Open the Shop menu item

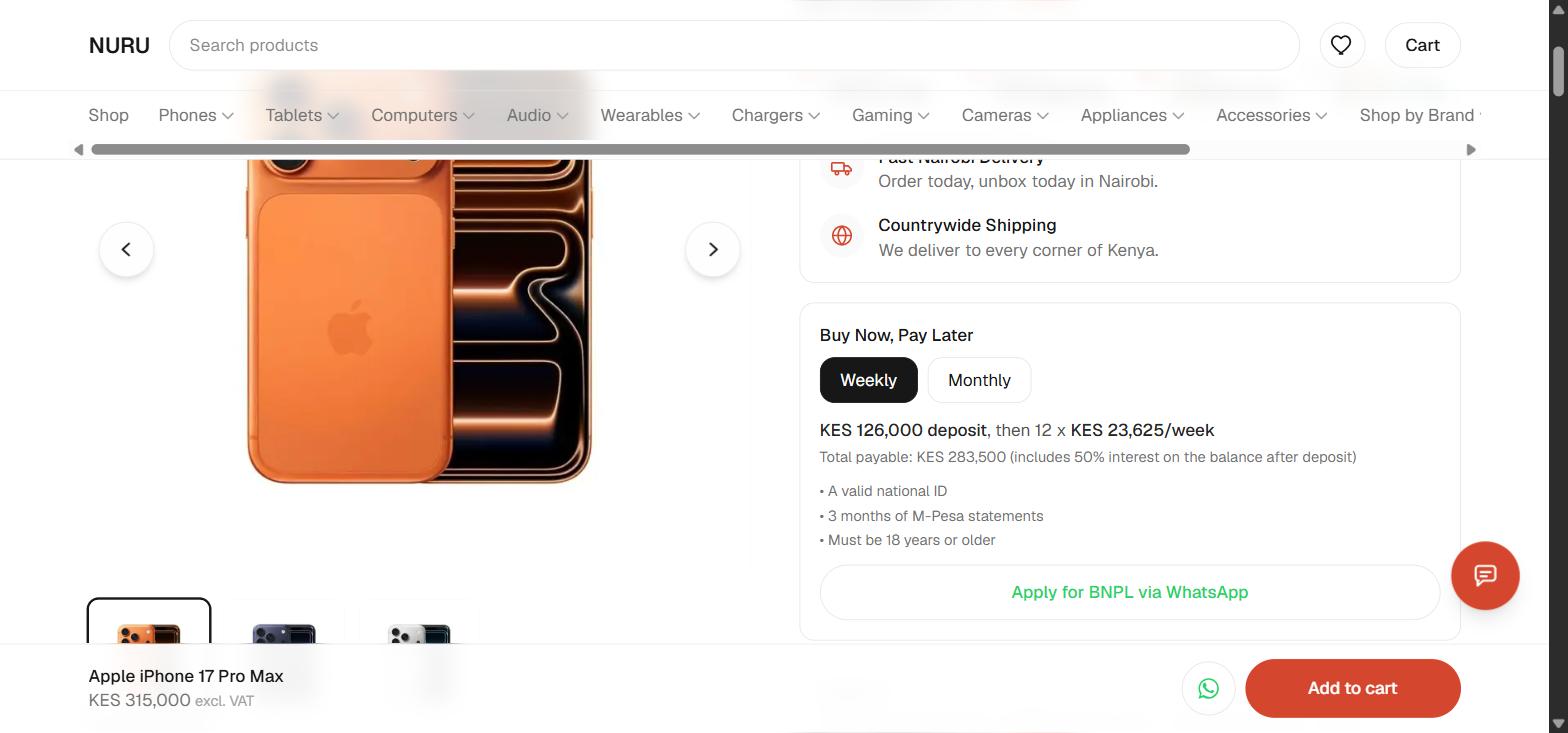tap(108, 115)
